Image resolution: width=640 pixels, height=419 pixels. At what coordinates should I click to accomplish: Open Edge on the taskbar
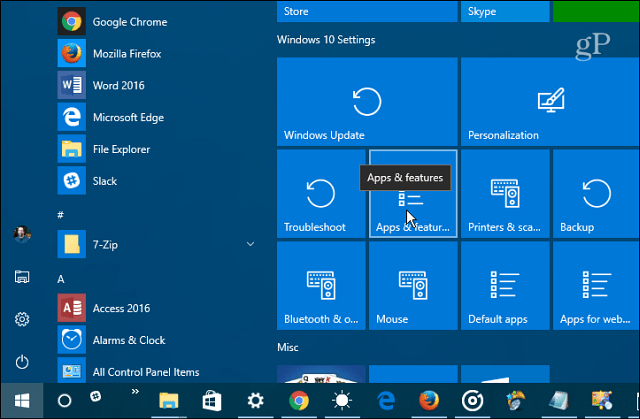pos(386,401)
